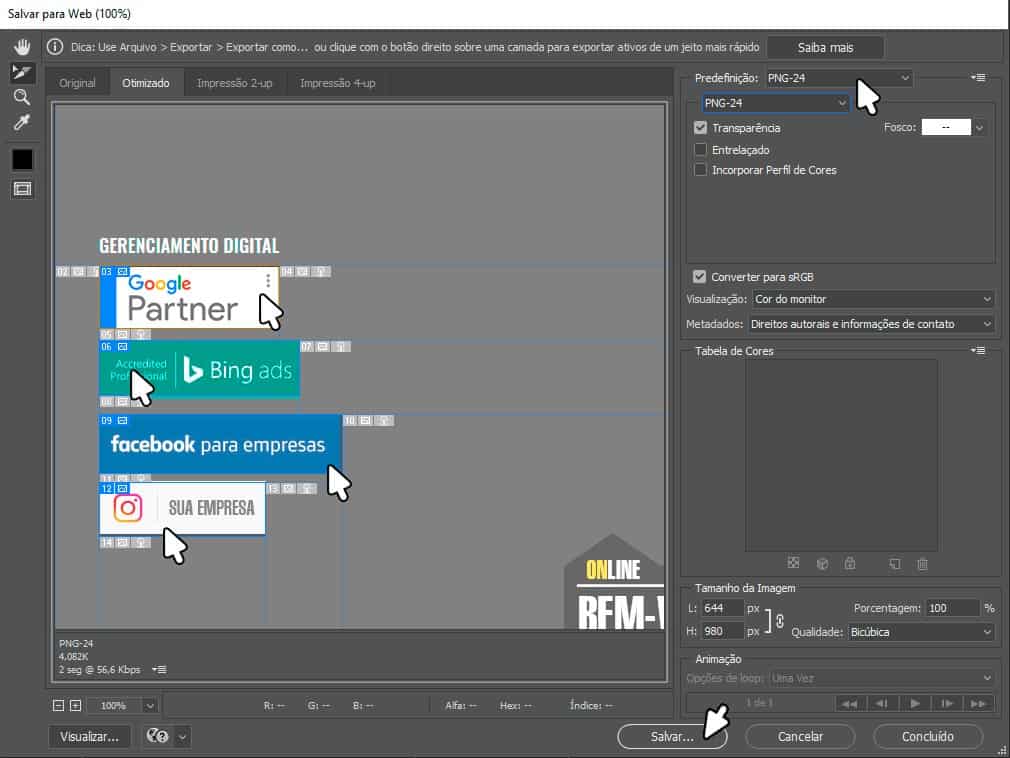This screenshot has height=758, width=1010.
Task: Click the info tip icon
Action: (55, 47)
